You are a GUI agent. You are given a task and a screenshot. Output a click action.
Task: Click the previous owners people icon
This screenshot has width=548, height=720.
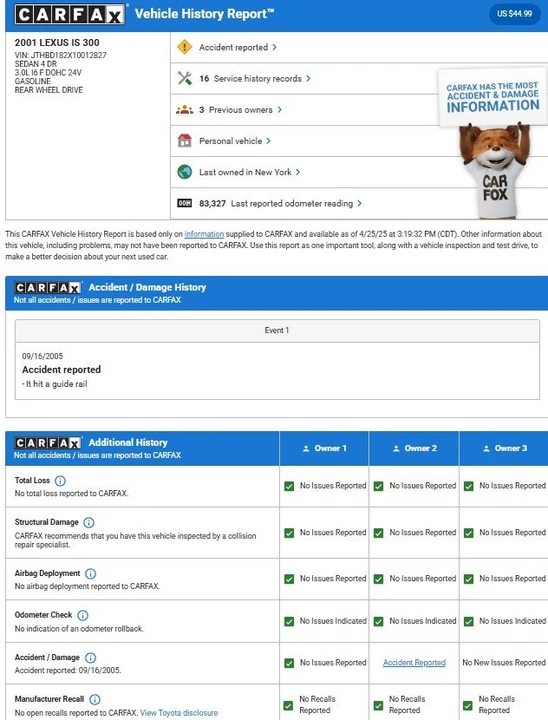[185, 110]
